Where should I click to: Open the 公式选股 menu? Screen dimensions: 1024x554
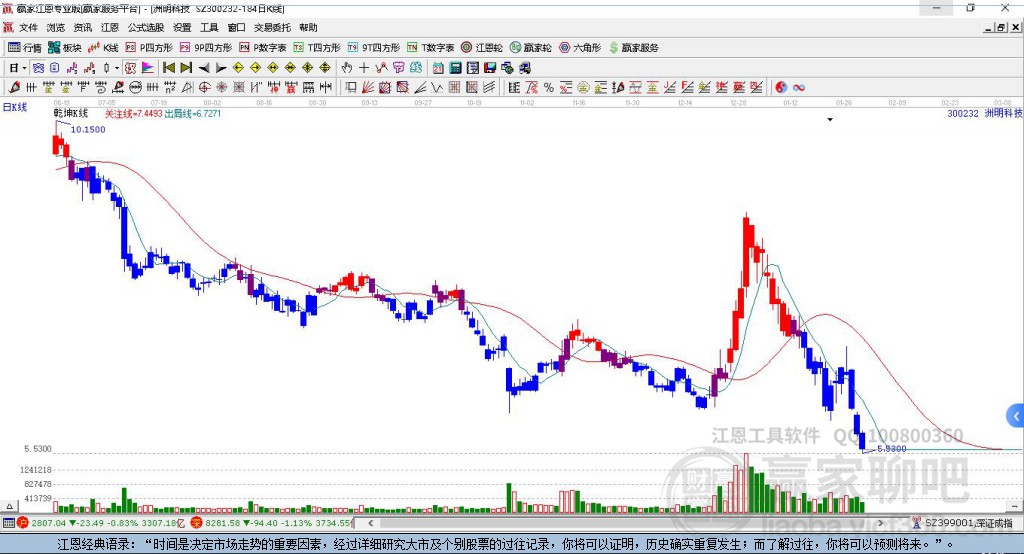[x=146, y=27]
